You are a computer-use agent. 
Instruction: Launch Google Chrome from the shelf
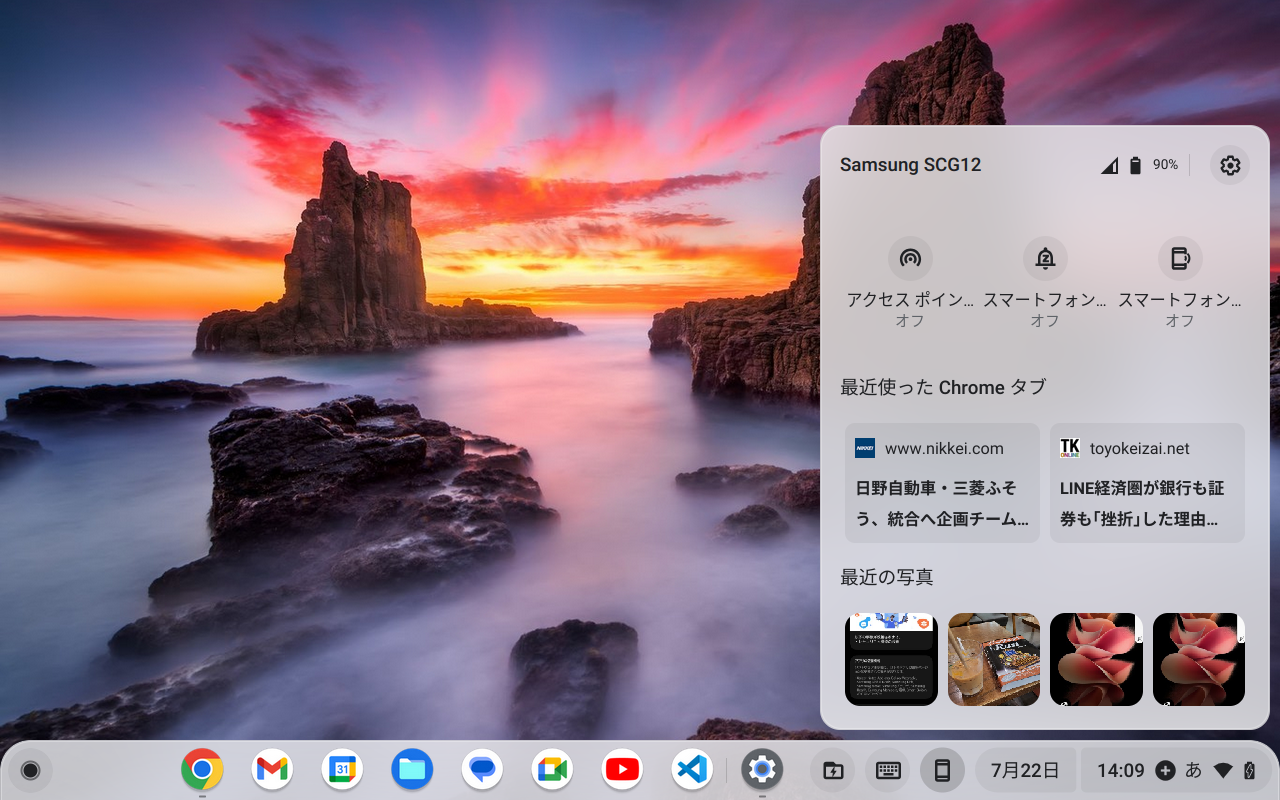tap(202, 770)
